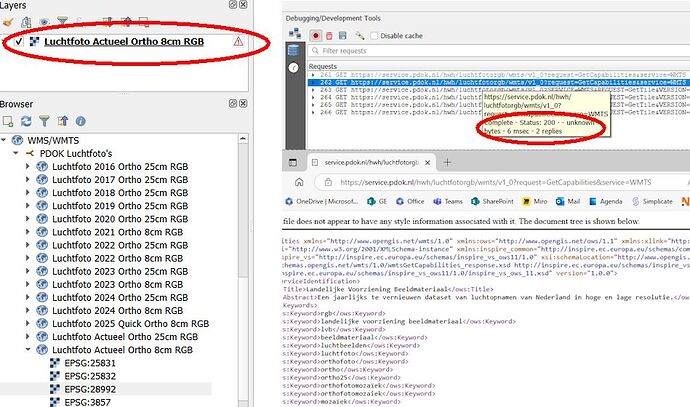Click Filter Browser funnel icon
Image resolution: width=690 pixels, height=407 pixels.
tap(44, 121)
